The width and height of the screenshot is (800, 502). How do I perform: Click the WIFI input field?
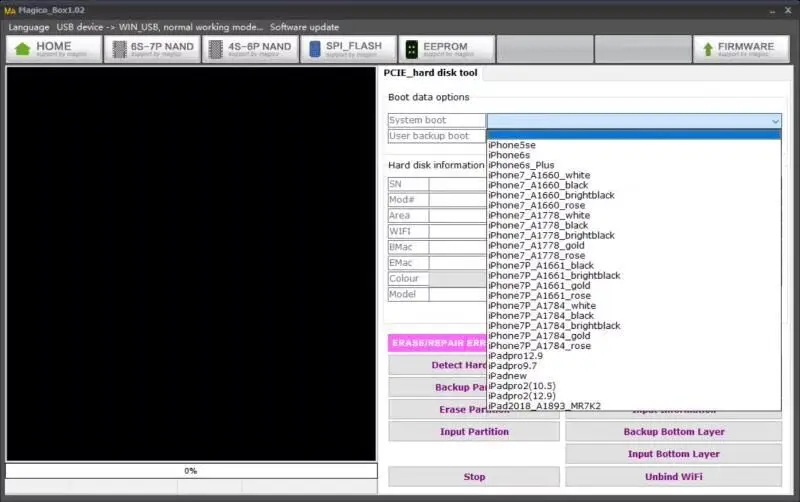[x=458, y=232]
